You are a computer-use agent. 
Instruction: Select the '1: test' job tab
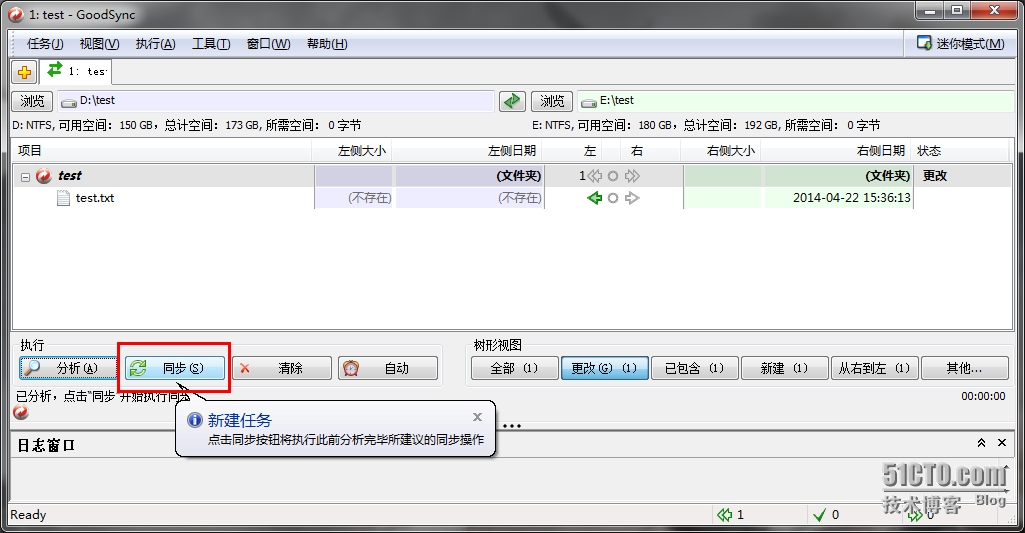[76, 71]
